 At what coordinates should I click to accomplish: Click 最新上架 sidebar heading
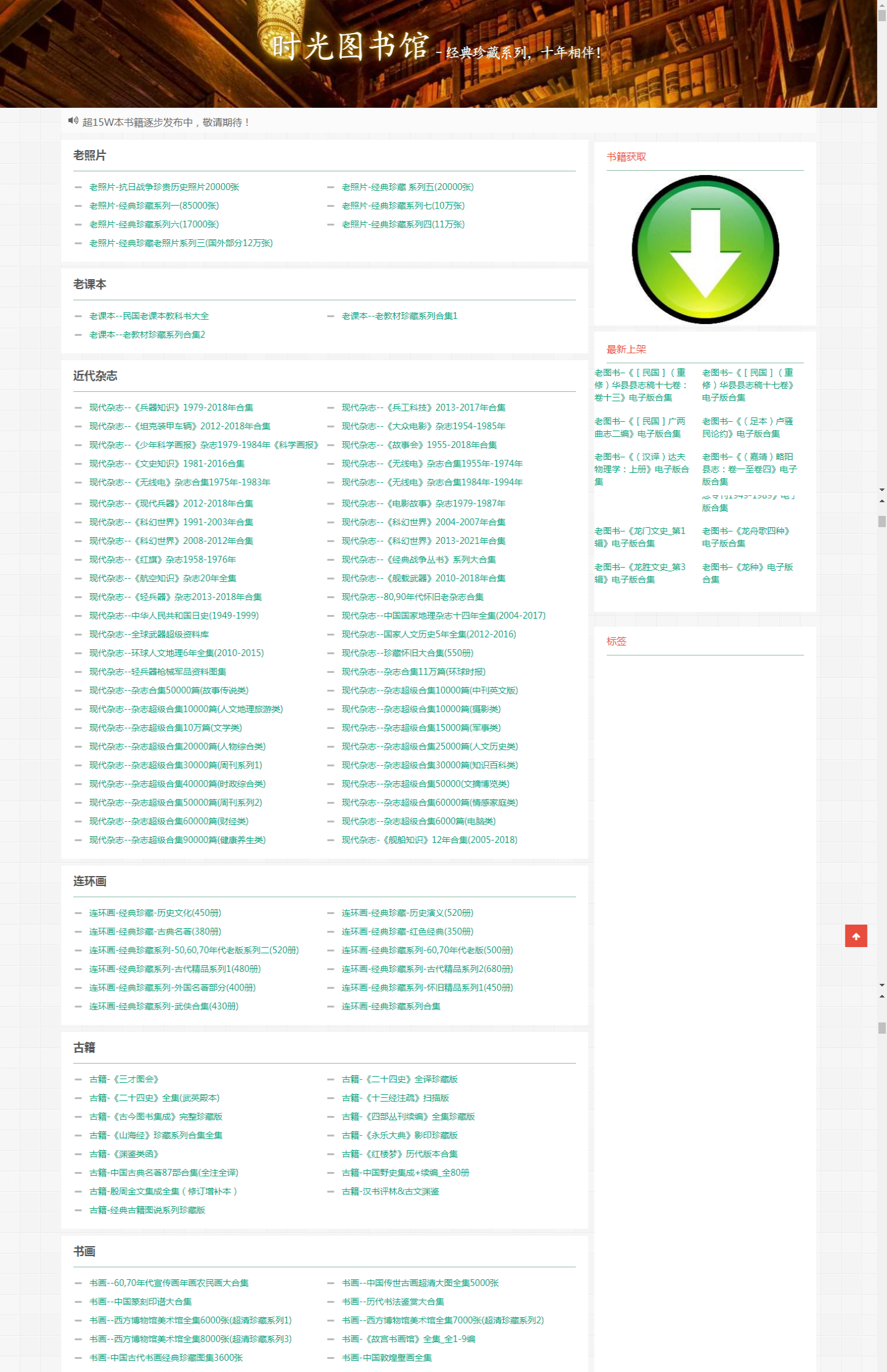[627, 350]
